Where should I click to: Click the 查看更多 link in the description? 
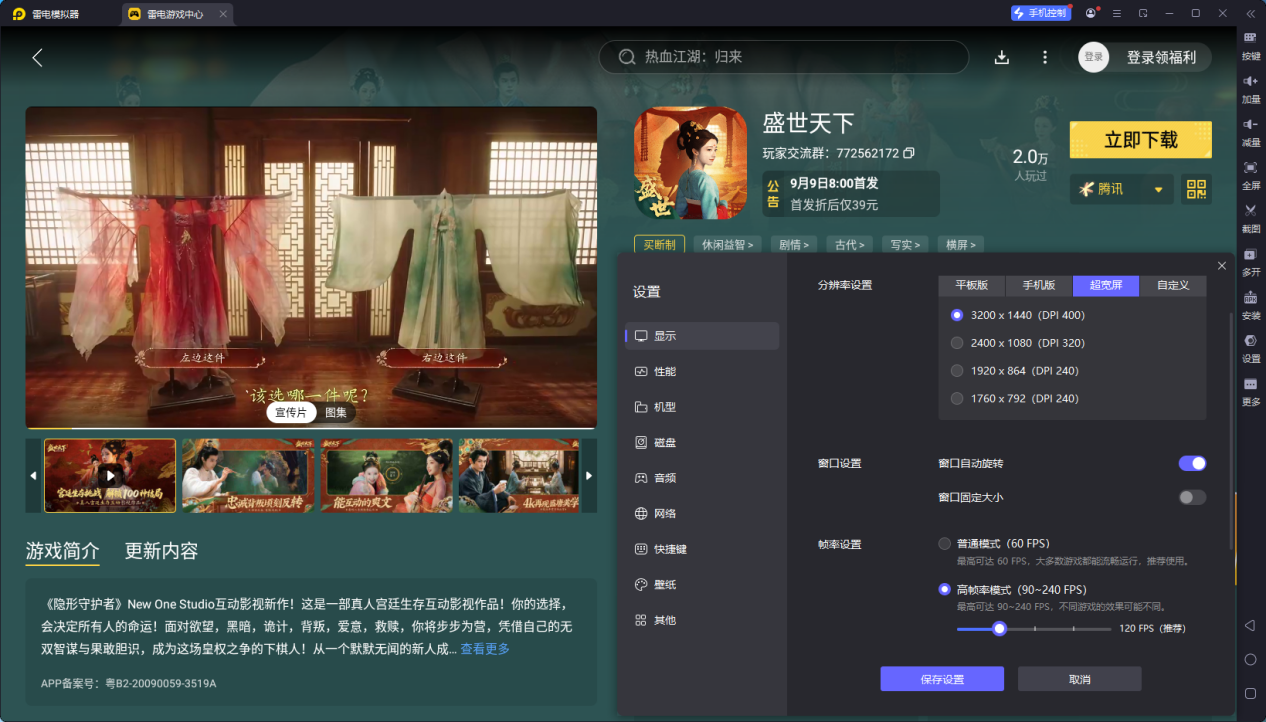(485, 649)
